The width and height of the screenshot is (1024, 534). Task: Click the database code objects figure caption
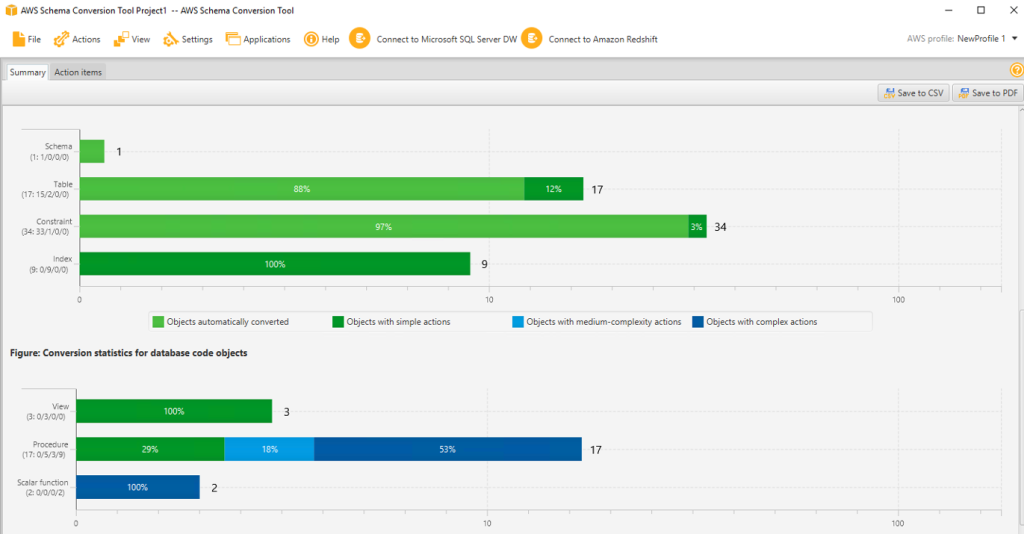point(129,353)
